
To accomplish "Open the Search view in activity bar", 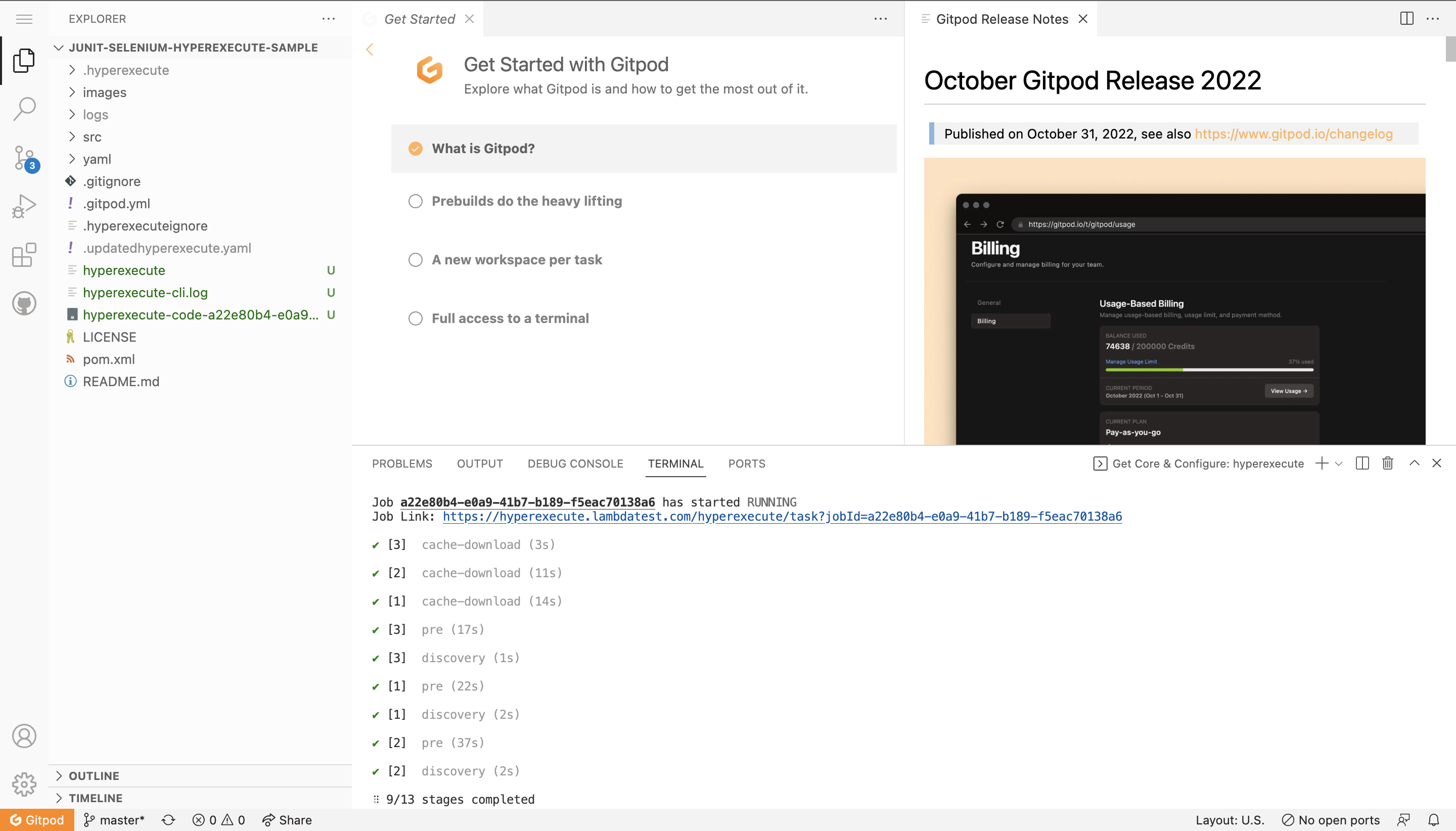I will (24, 109).
